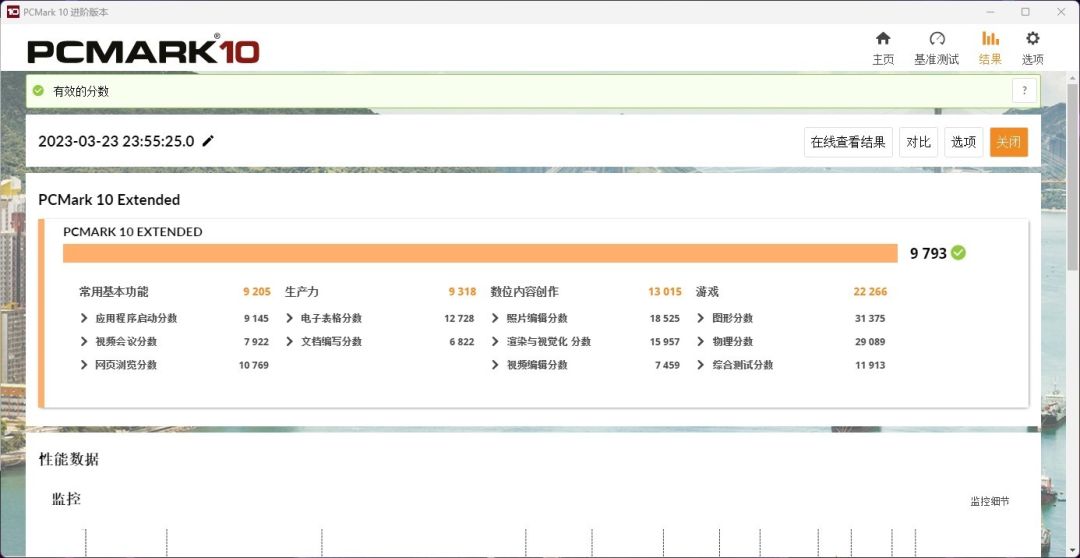Click the value 10 769 for 网页浏览分数

253,365
